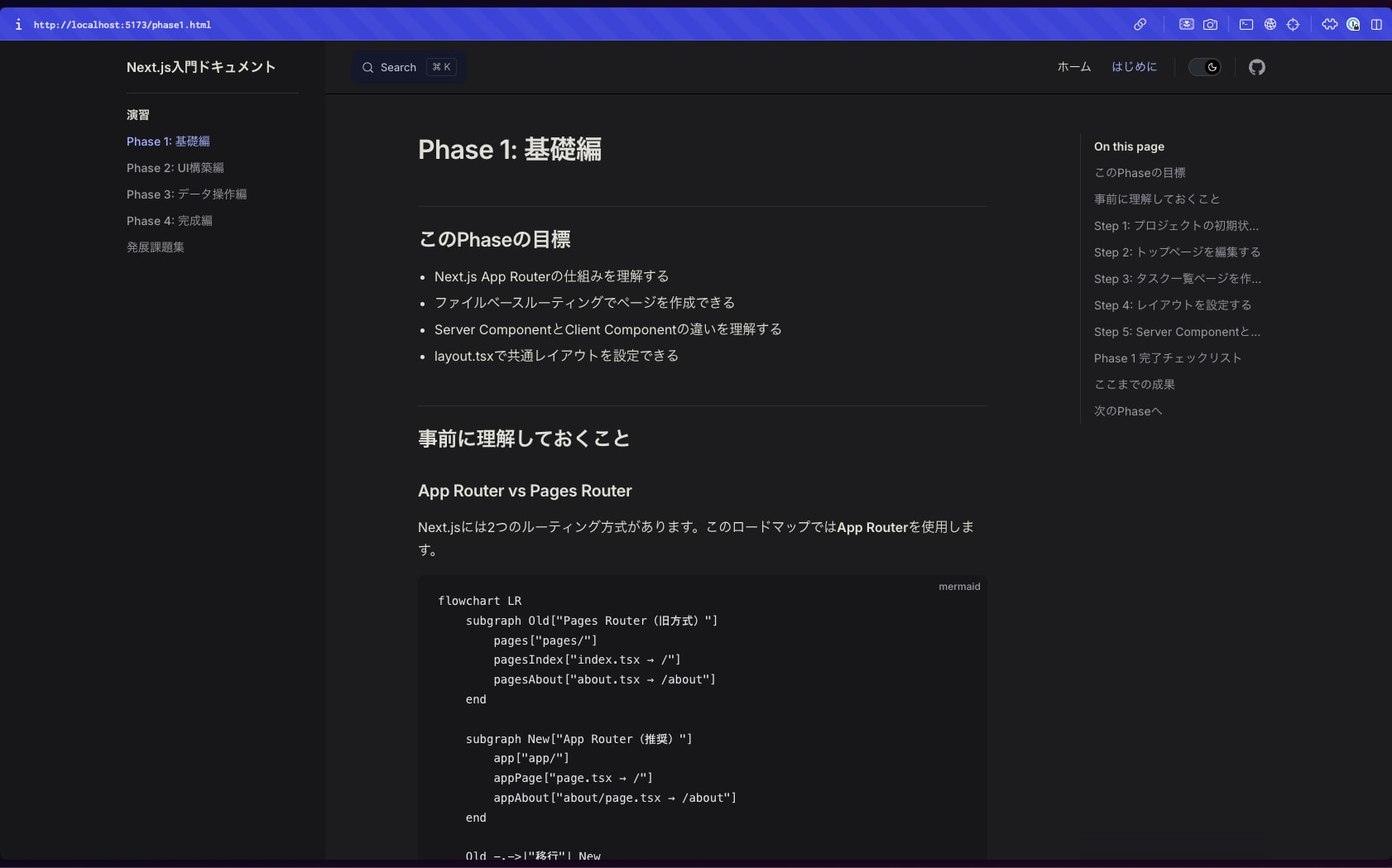Click the はじめに navigation menu item
This screenshot has height=868, width=1392.
coord(1134,67)
